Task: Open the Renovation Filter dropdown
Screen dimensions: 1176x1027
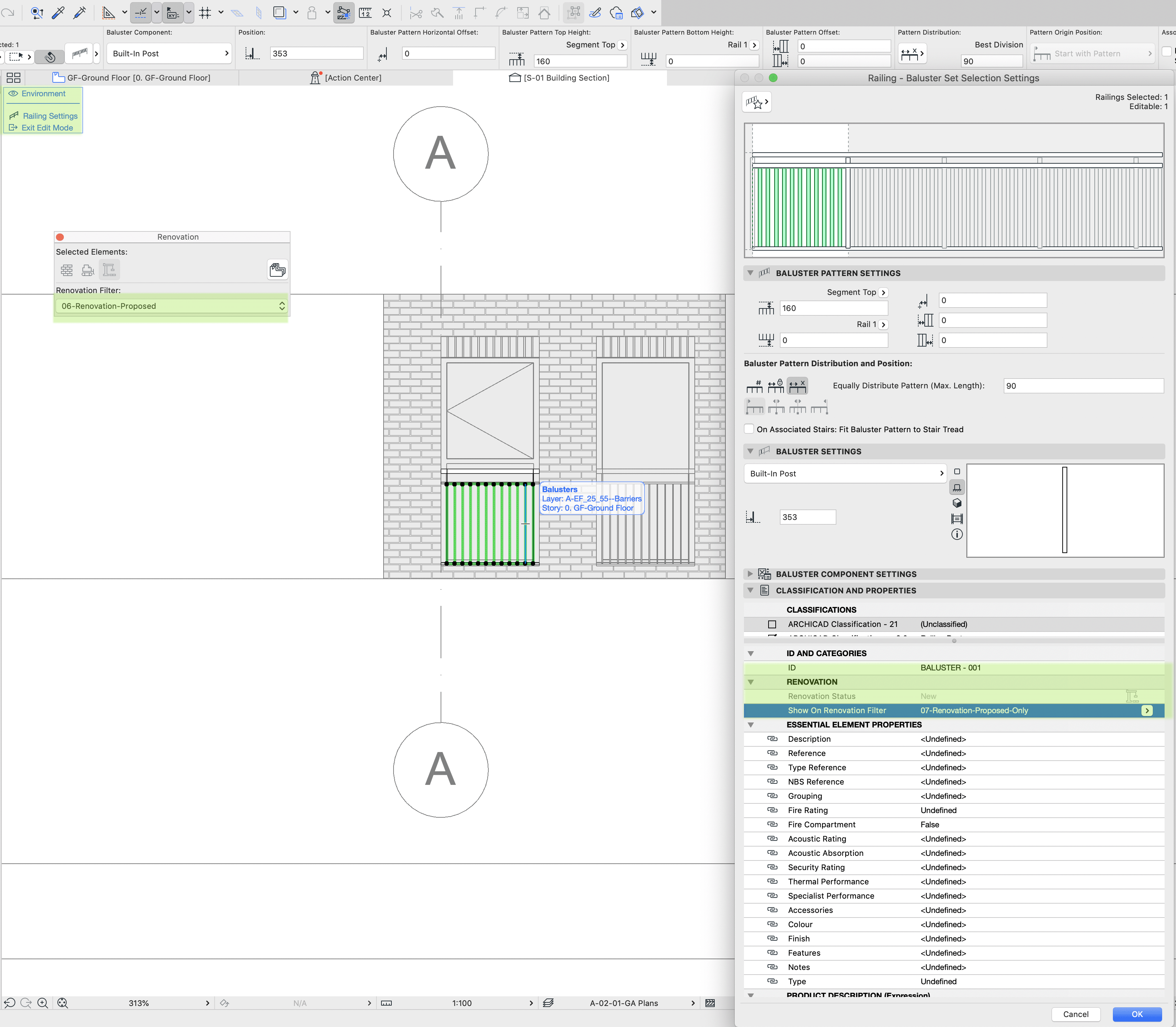Action: (171, 306)
